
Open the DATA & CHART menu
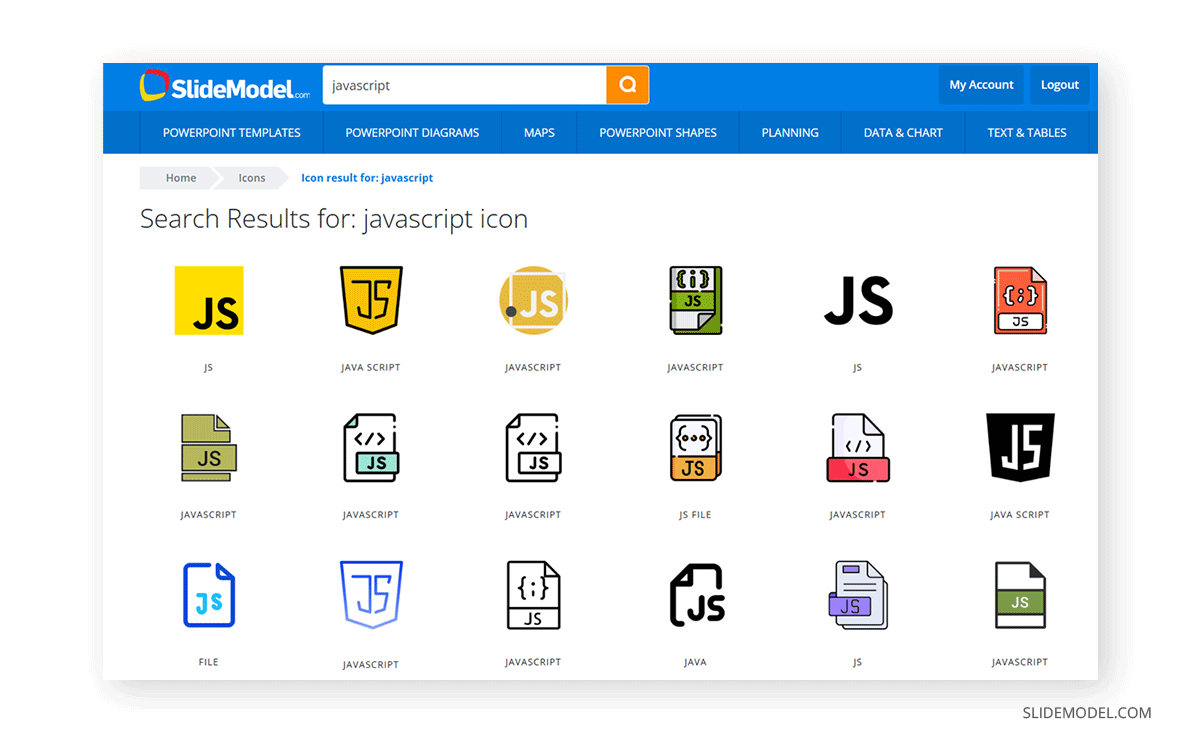pos(903,132)
